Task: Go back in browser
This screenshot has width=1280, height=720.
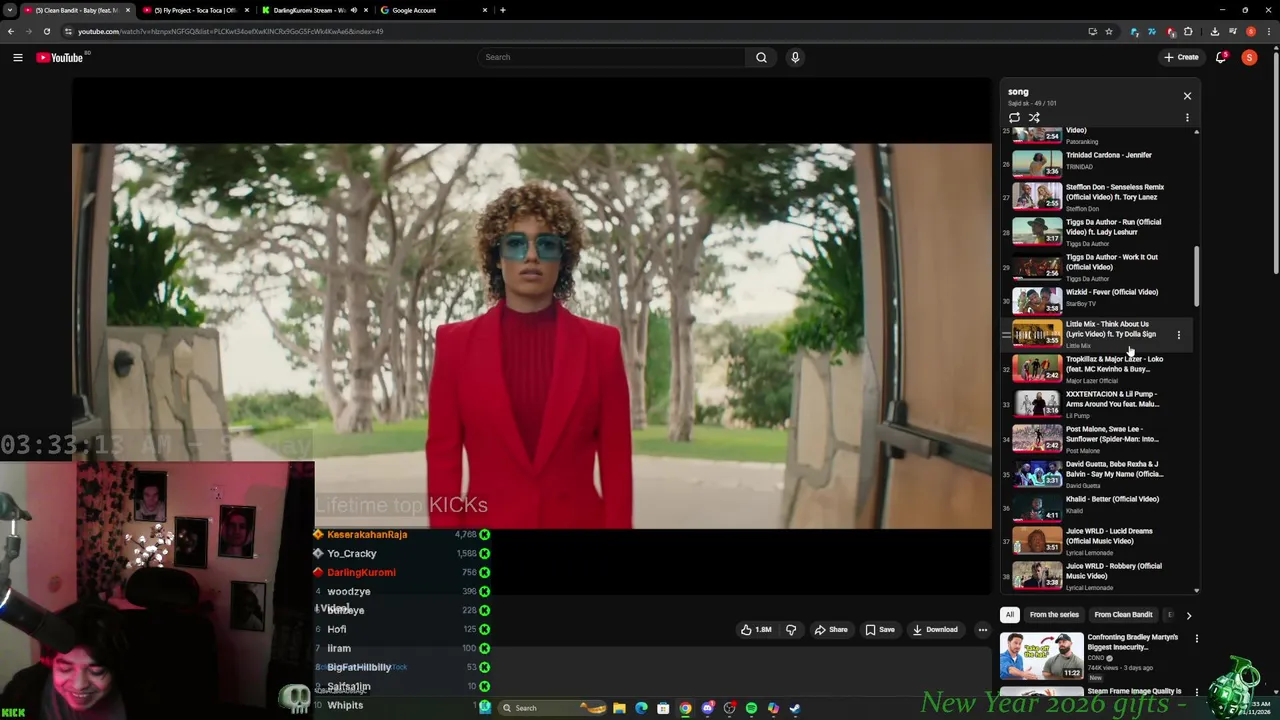Action: [10, 31]
